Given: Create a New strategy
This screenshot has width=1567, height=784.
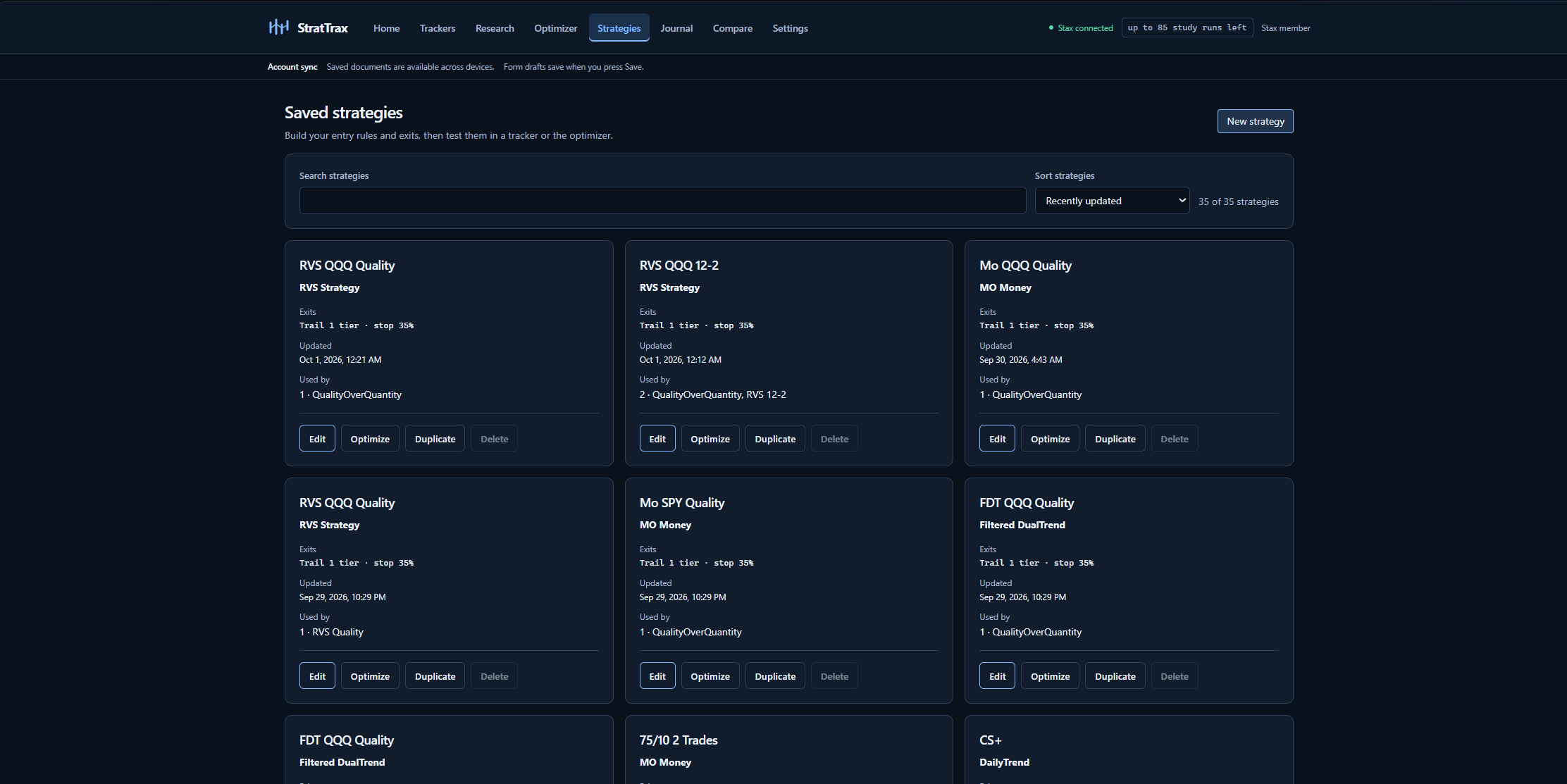Looking at the screenshot, I should coord(1255,121).
